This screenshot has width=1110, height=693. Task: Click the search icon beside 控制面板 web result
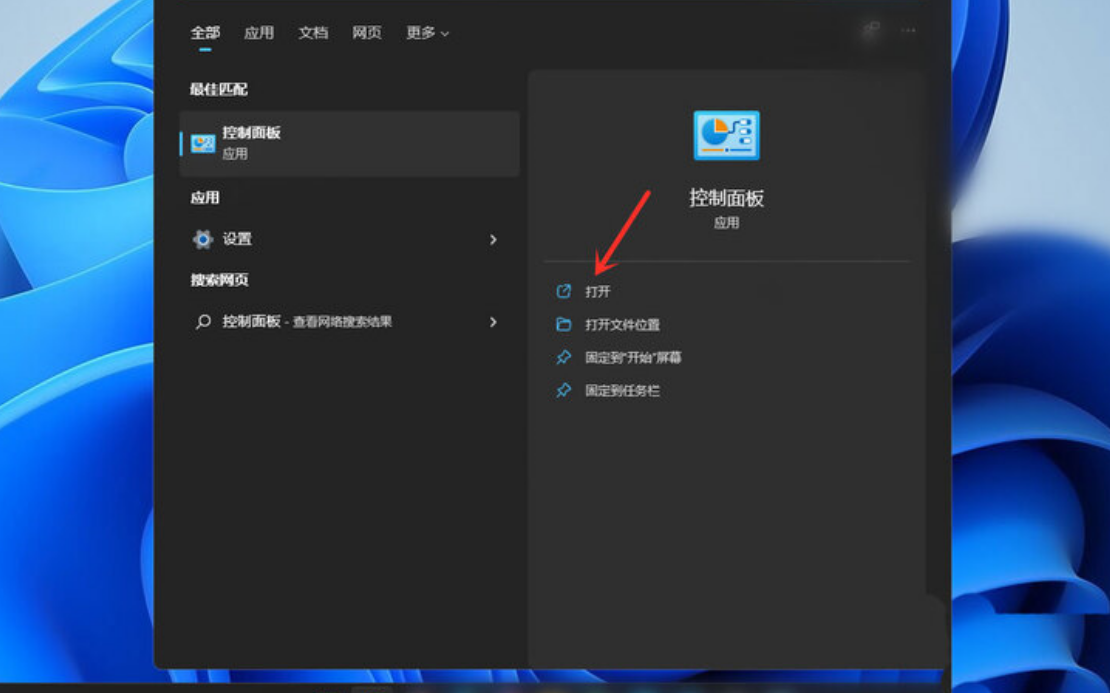point(203,322)
